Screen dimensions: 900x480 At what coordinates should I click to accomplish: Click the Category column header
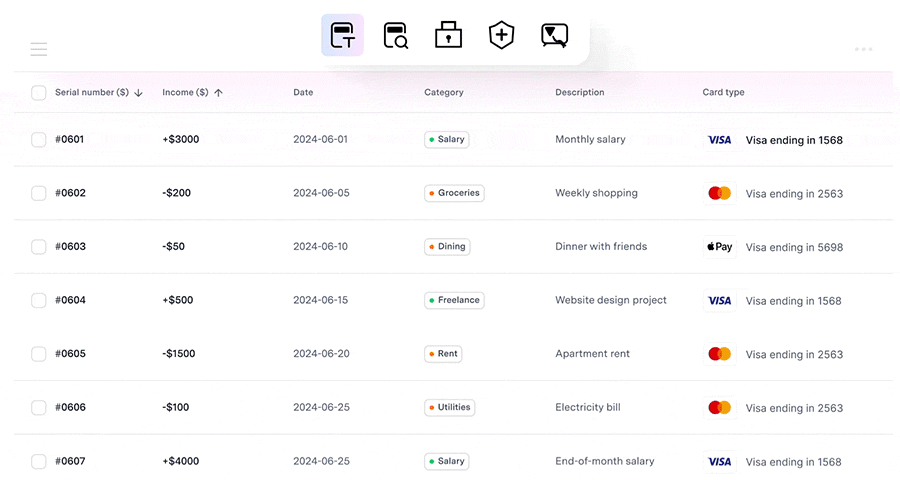tap(444, 92)
